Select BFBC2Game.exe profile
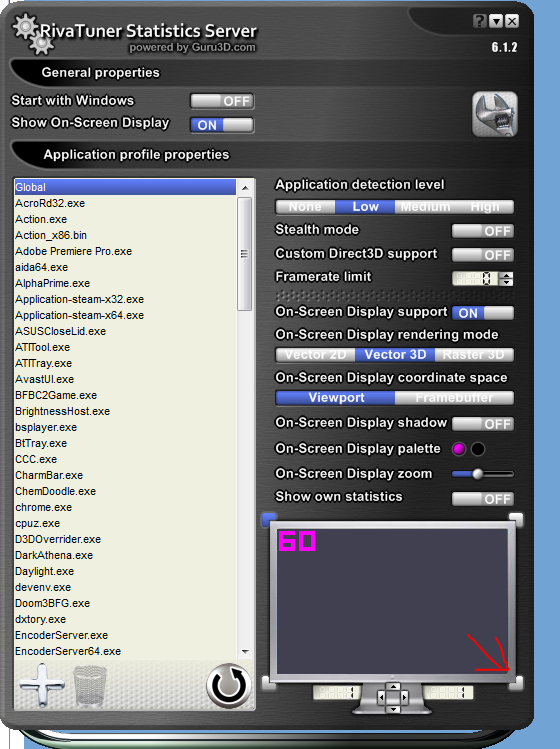This screenshot has height=749, width=560. point(125,395)
